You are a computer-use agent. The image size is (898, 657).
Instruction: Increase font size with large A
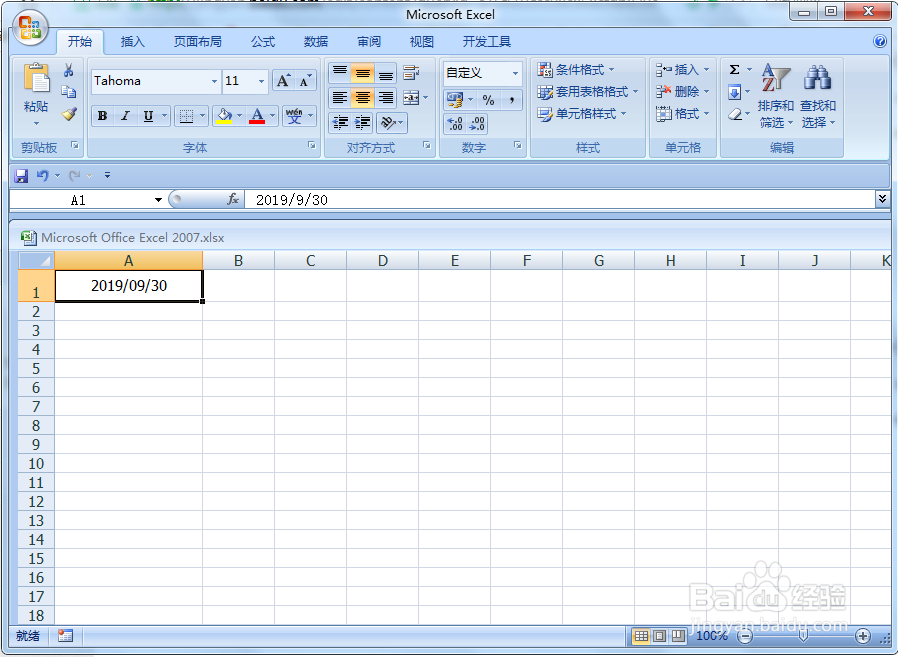point(283,81)
